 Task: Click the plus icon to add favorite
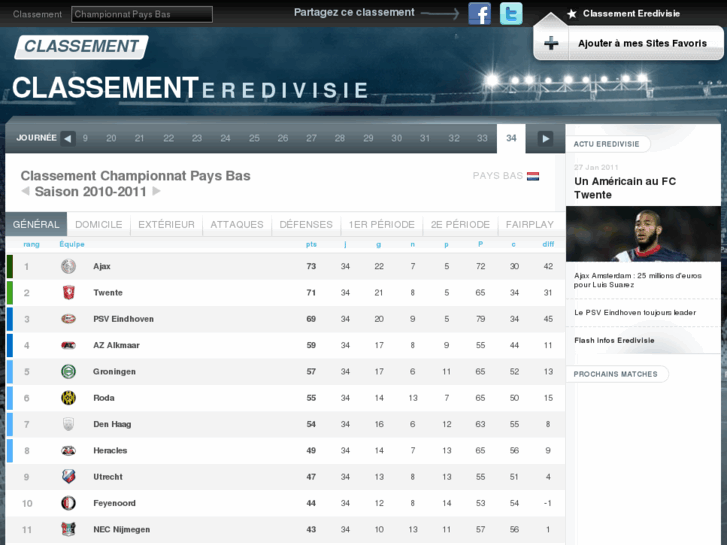(x=551, y=43)
